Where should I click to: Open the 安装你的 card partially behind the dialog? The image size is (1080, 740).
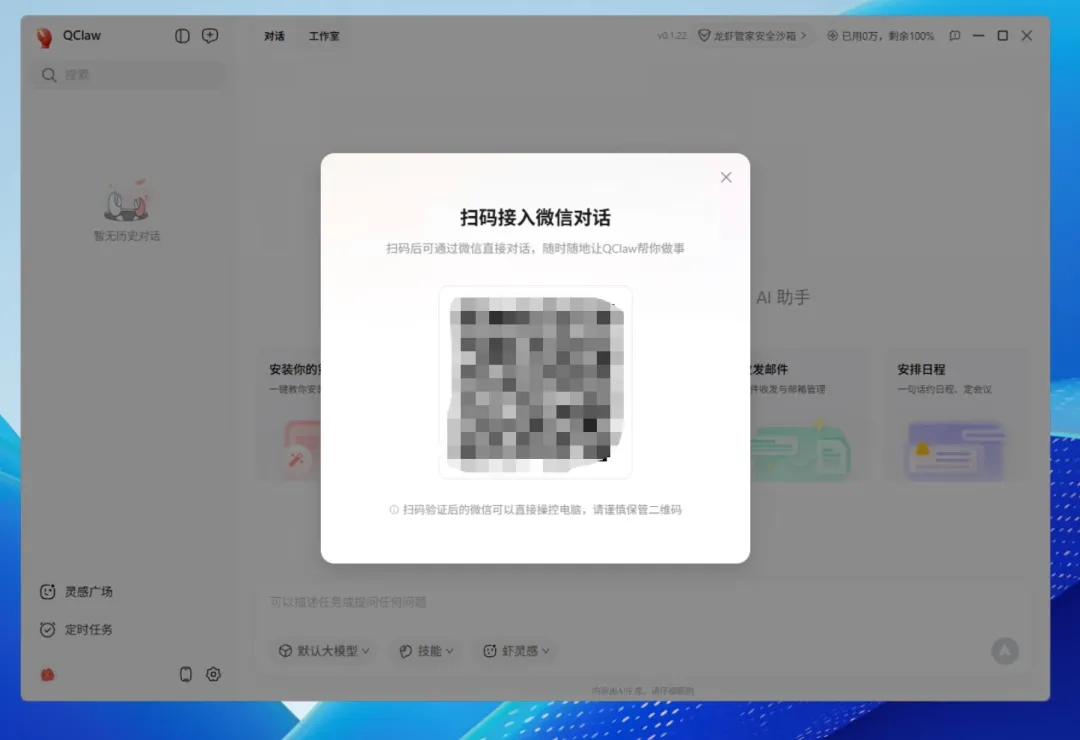(x=289, y=415)
